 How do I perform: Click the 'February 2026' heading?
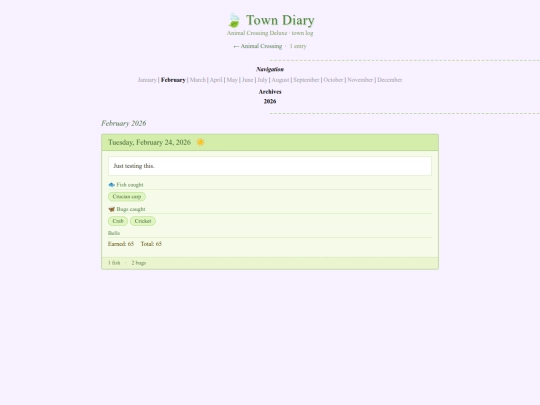[x=124, y=123]
